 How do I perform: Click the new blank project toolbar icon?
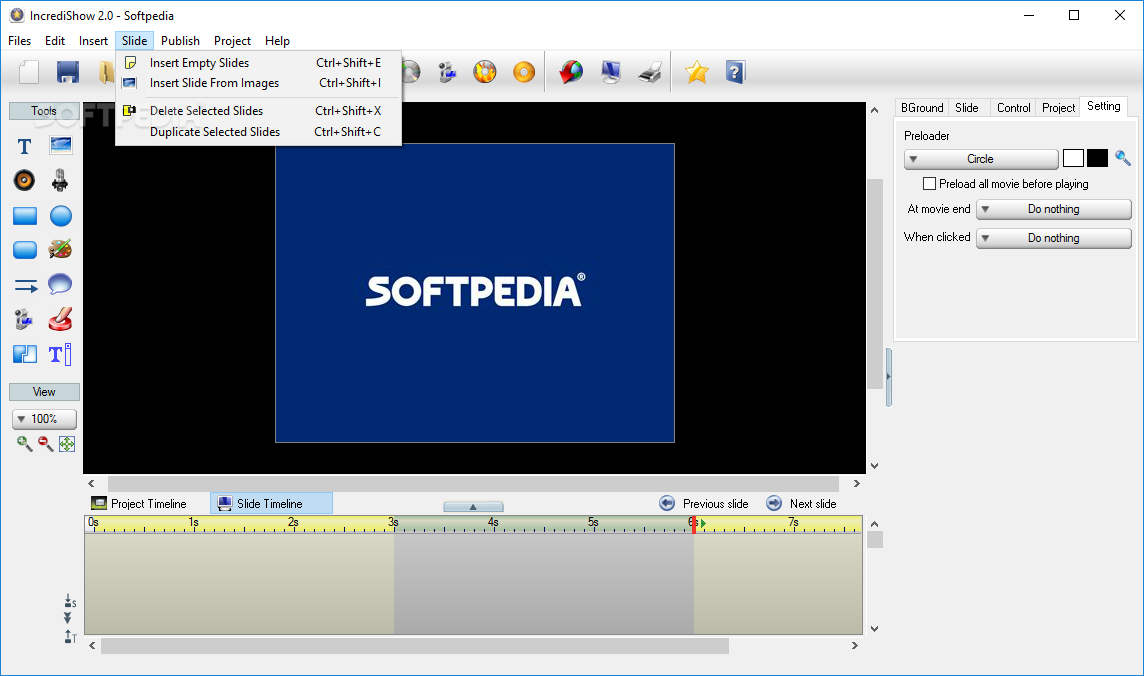29,72
